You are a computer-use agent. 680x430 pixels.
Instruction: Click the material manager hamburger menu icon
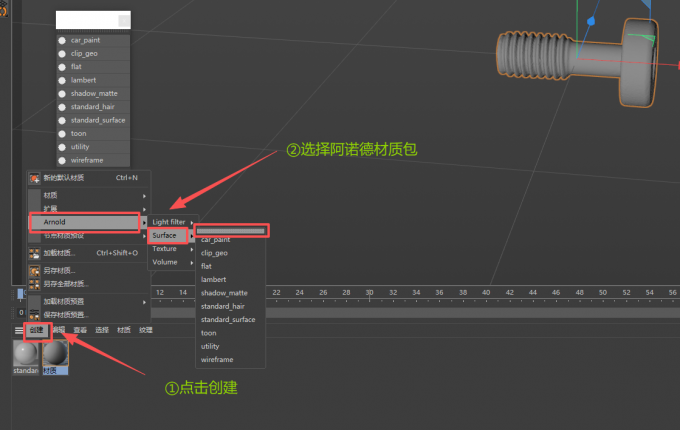pyautogui.click(x=19, y=329)
